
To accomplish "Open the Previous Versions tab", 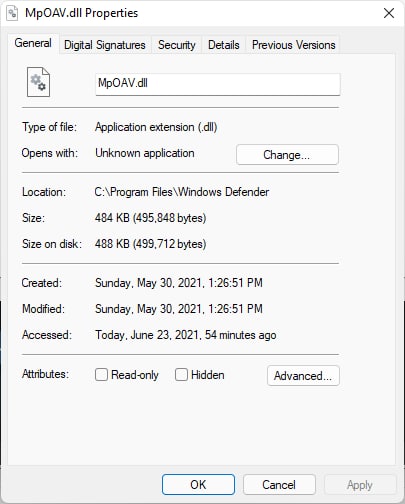I will point(293,45).
